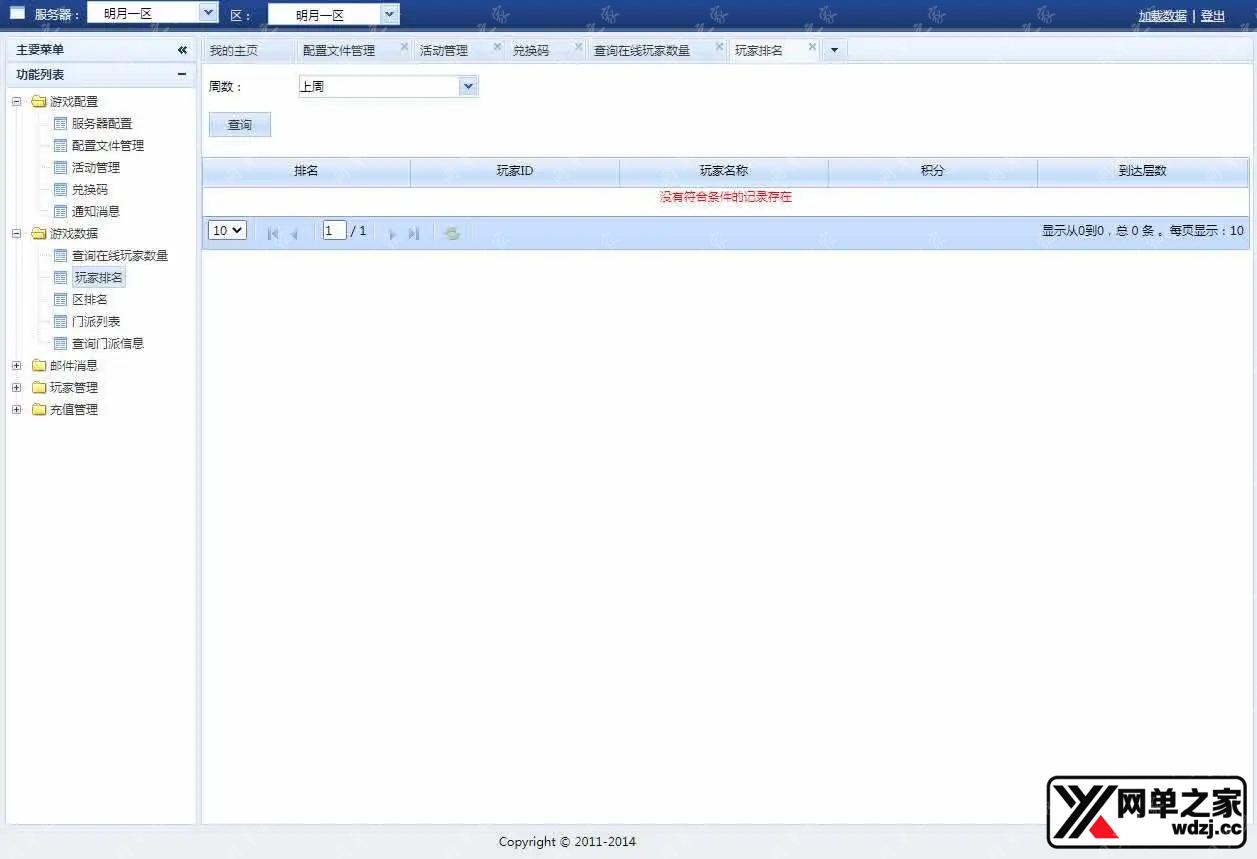Collapse the 功能列表 panel with minus icon
1257x859 pixels.
182,74
